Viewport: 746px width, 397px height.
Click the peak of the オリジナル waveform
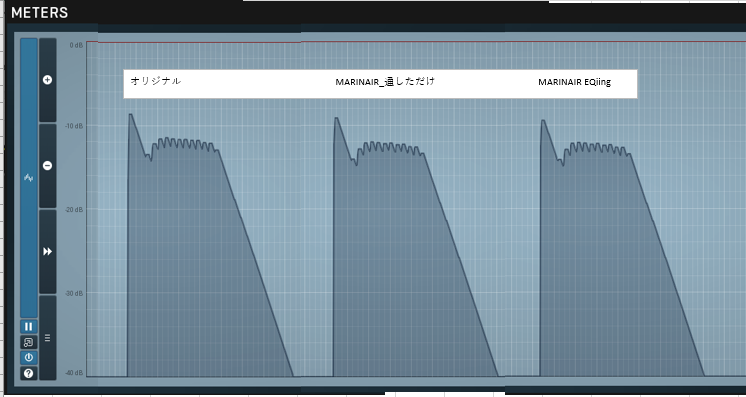pos(130,115)
